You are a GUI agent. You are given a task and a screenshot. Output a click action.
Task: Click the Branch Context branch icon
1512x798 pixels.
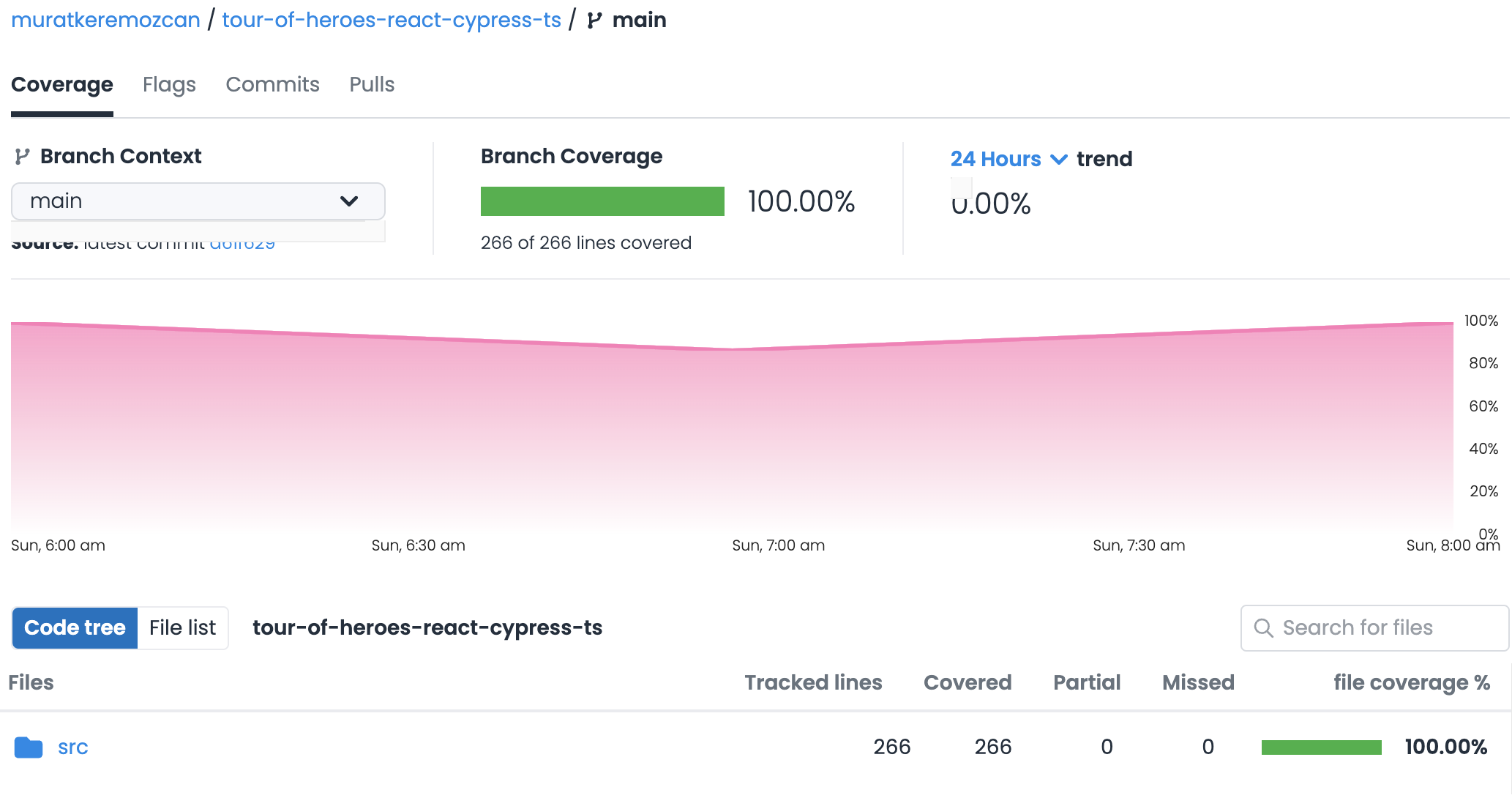coord(22,157)
